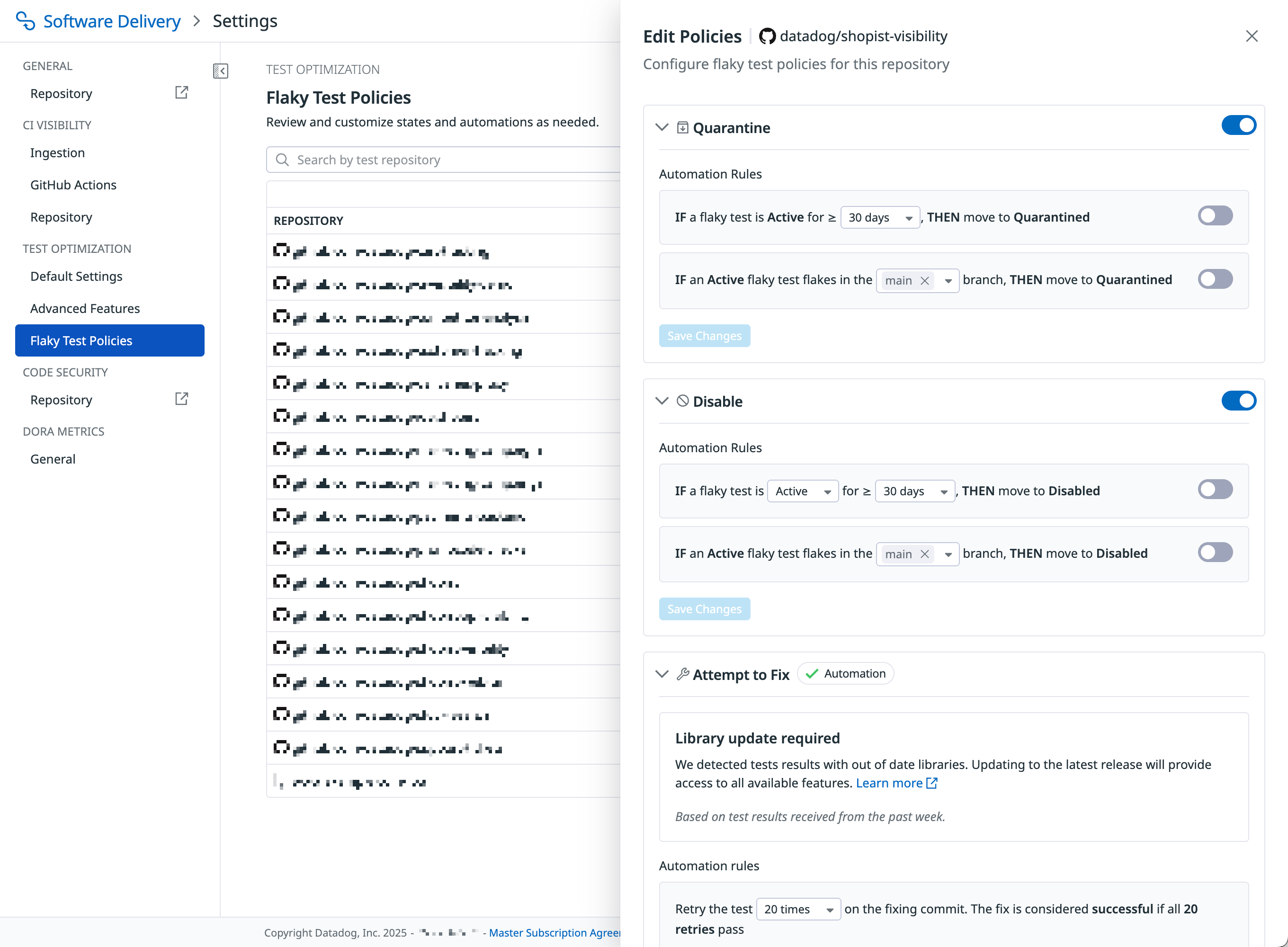Open Ingestion settings
The height and width of the screenshot is (947, 1288).
tap(57, 152)
